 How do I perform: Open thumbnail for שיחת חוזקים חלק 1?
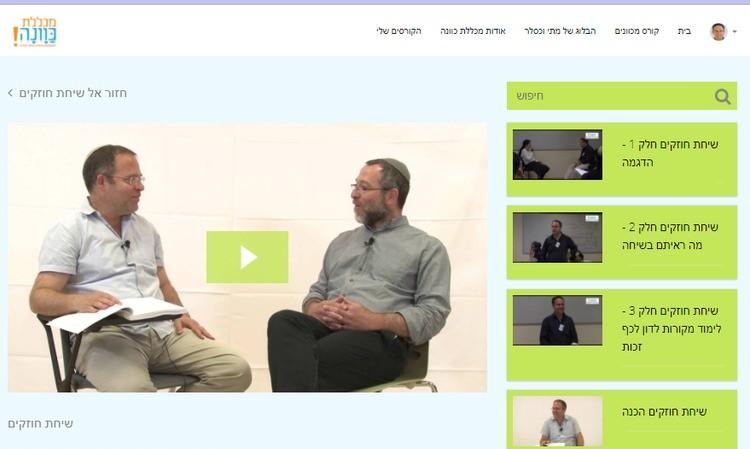(557, 154)
